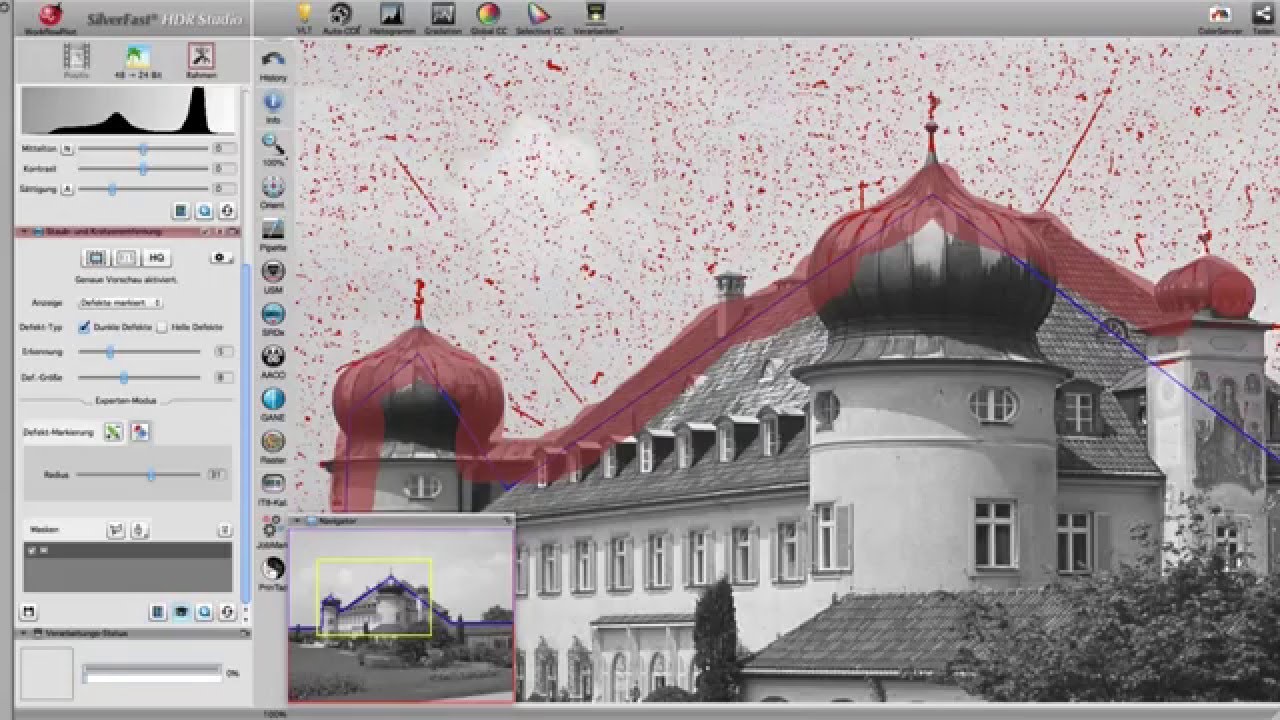Open the AACO tool
Image resolution: width=1280 pixels, height=720 pixels.
pyautogui.click(x=273, y=361)
